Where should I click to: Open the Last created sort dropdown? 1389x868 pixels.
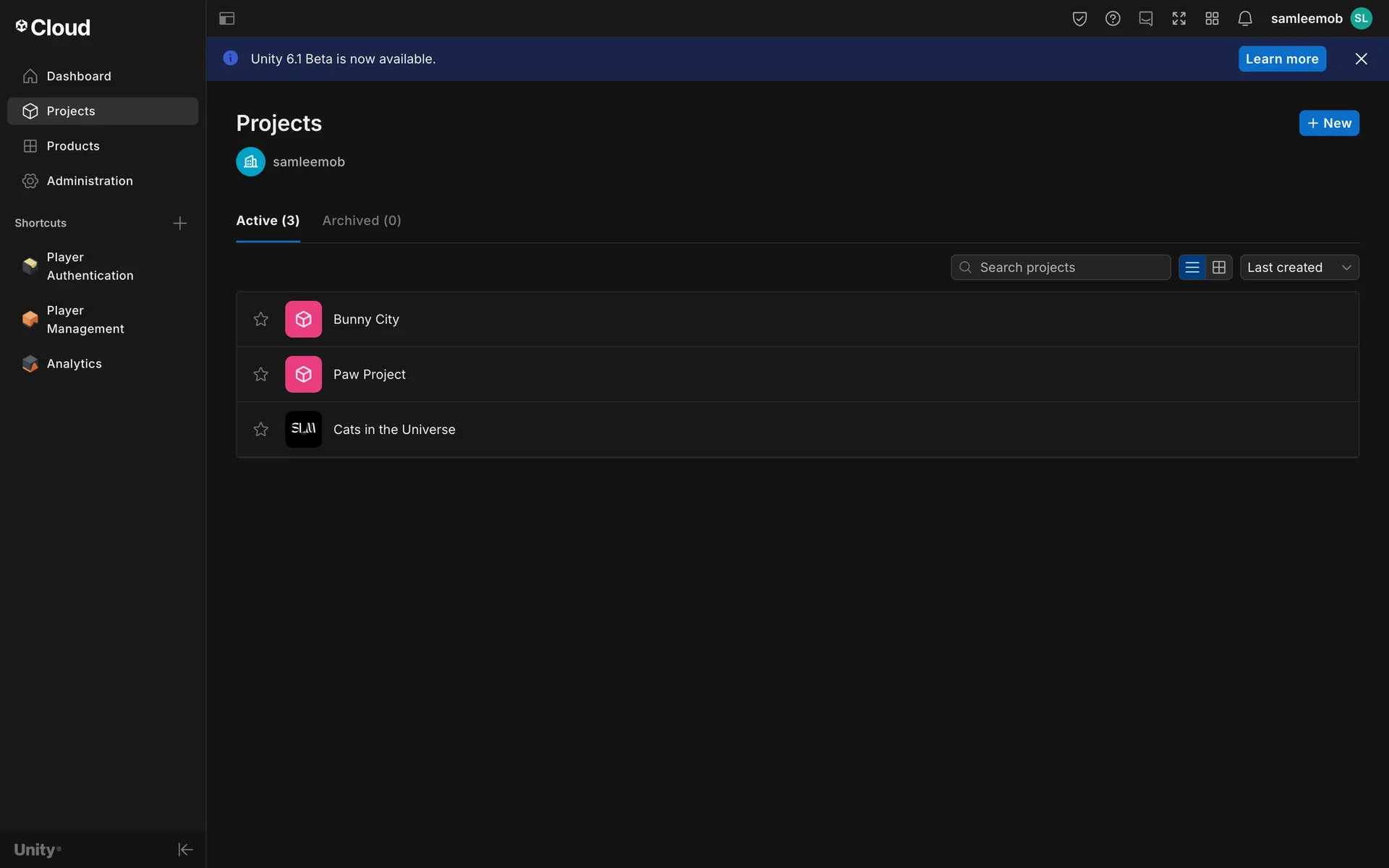1299,268
